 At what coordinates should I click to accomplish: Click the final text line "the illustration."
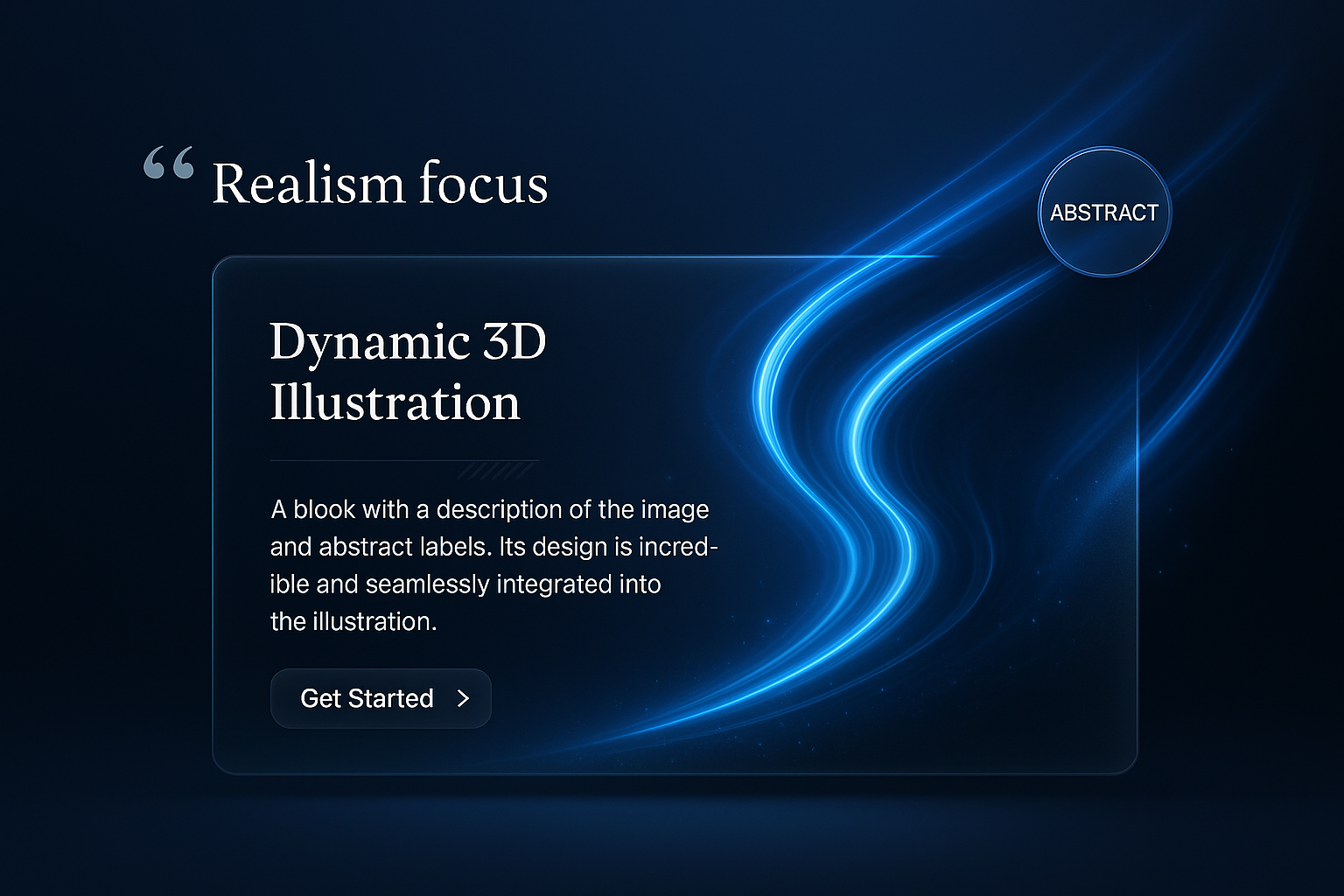click(x=353, y=622)
